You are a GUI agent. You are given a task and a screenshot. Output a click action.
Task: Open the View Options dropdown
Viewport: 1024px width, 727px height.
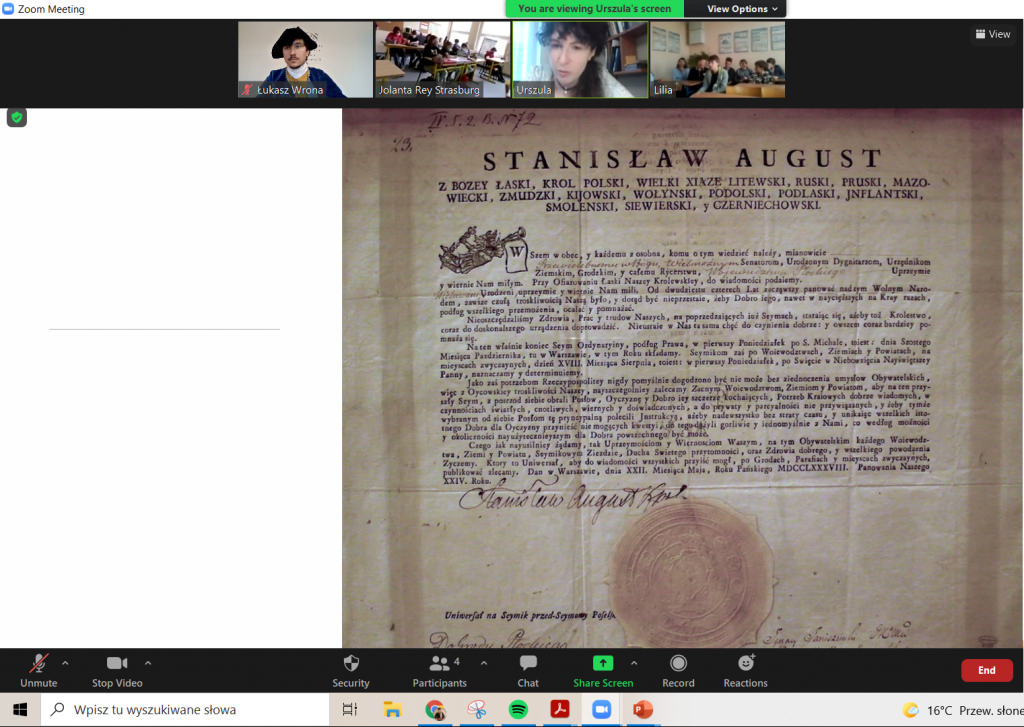pyautogui.click(x=742, y=9)
